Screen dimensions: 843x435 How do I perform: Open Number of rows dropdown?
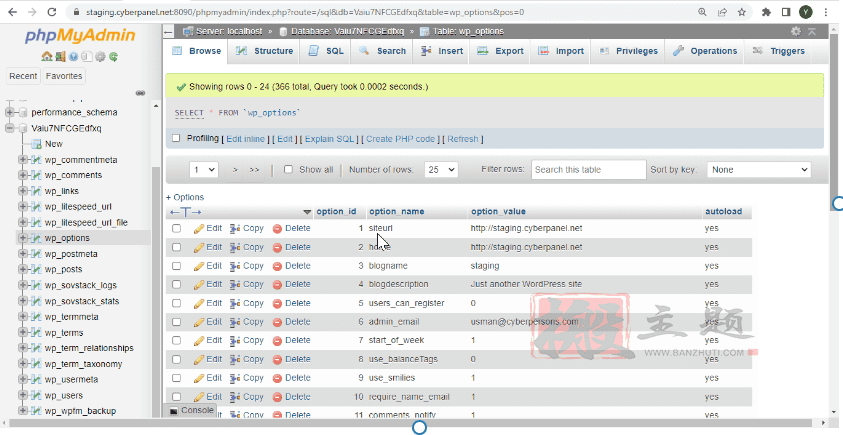[441, 170]
